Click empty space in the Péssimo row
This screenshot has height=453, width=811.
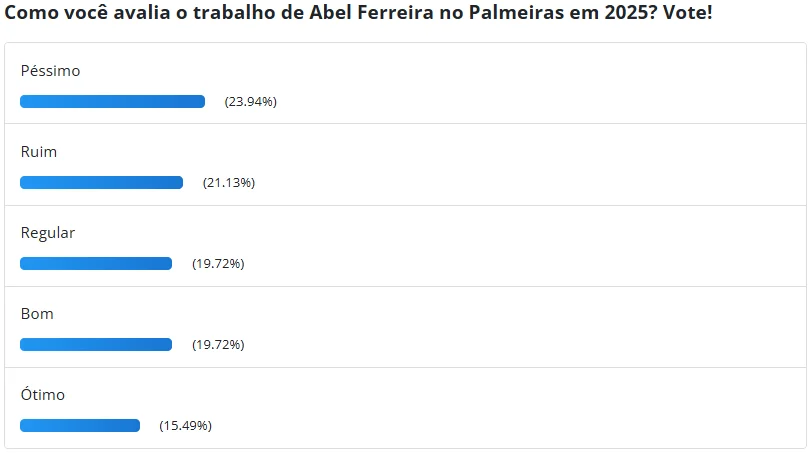point(550,85)
